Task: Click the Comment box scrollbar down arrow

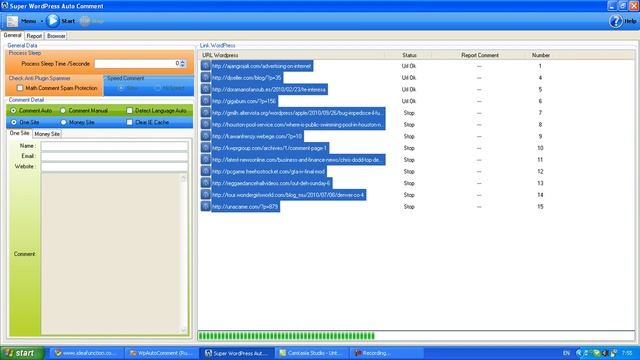Action: (183, 330)
